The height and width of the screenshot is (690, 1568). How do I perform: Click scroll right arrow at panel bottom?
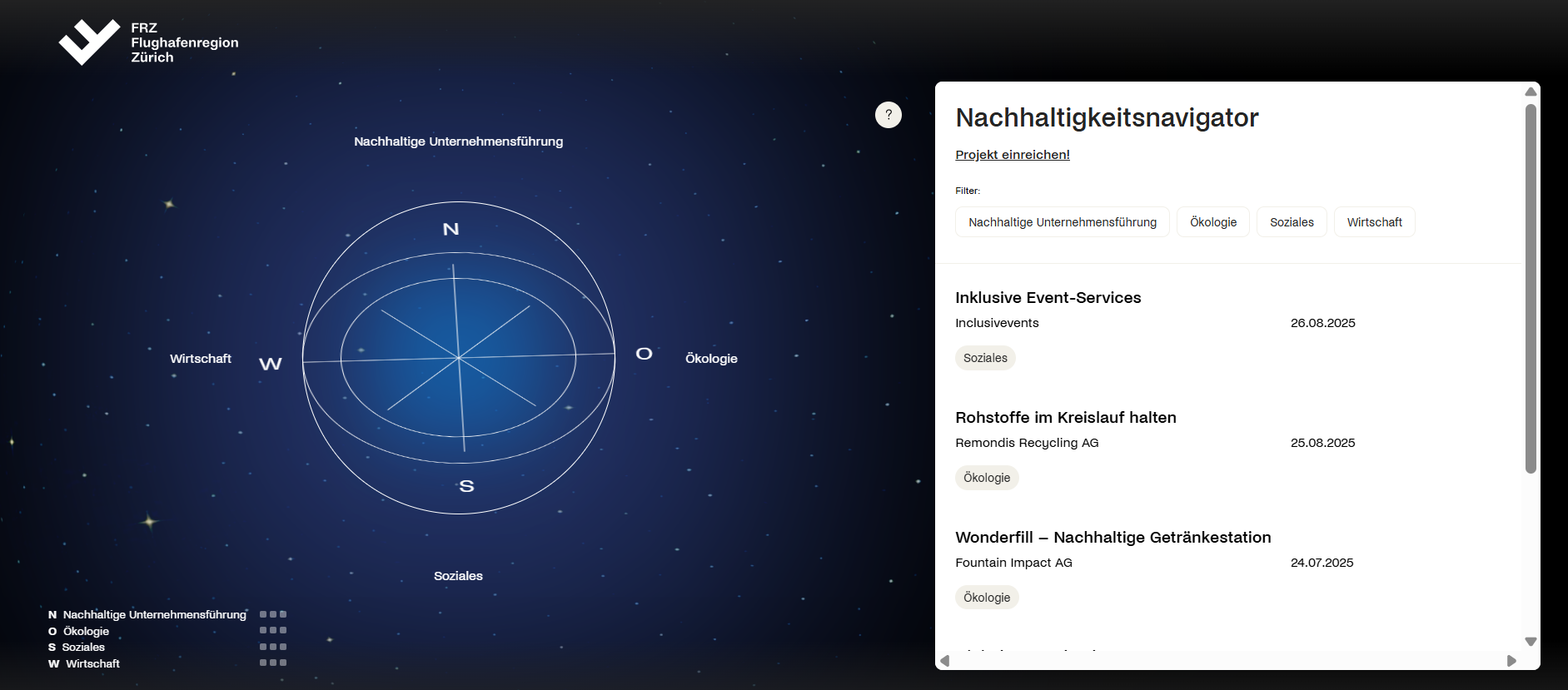(1511, 661)
